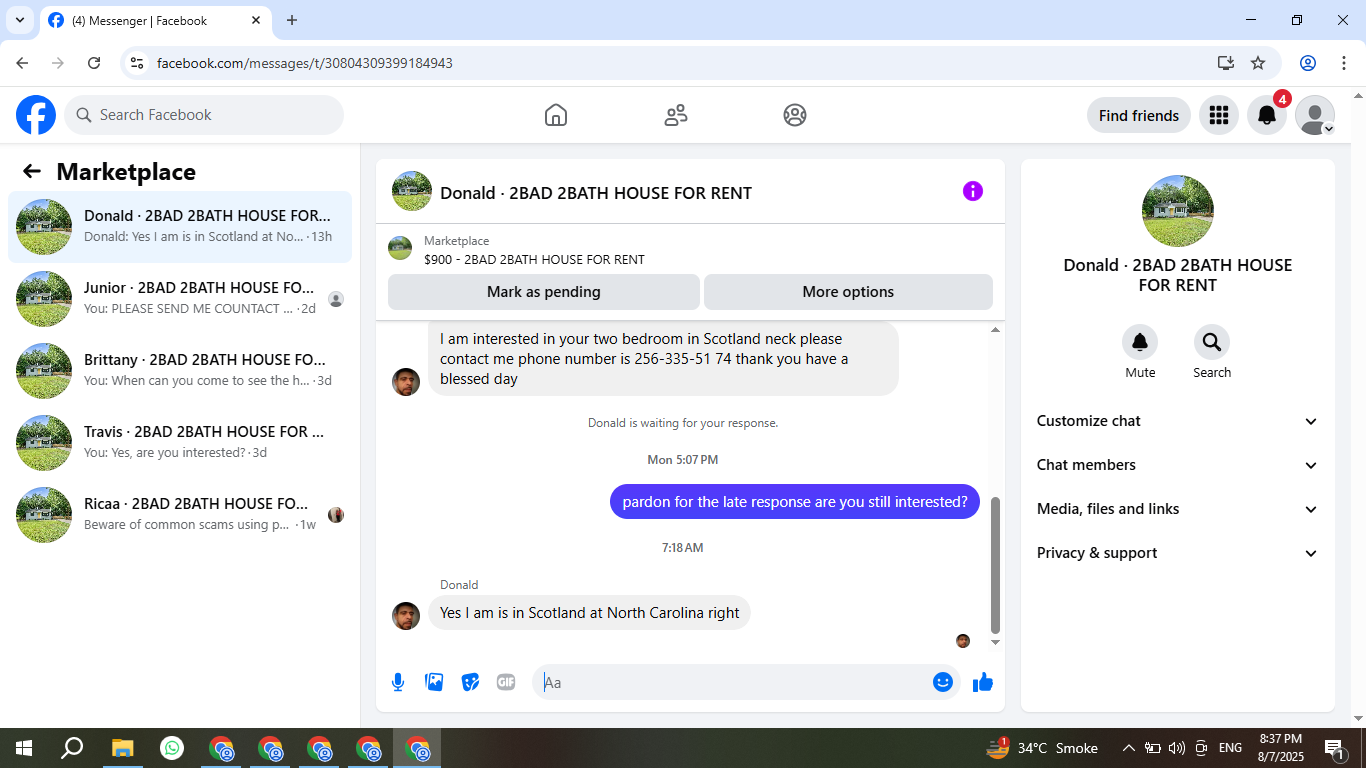
Task: Open Chrome tab search dropdown
Action: [19, 20]
